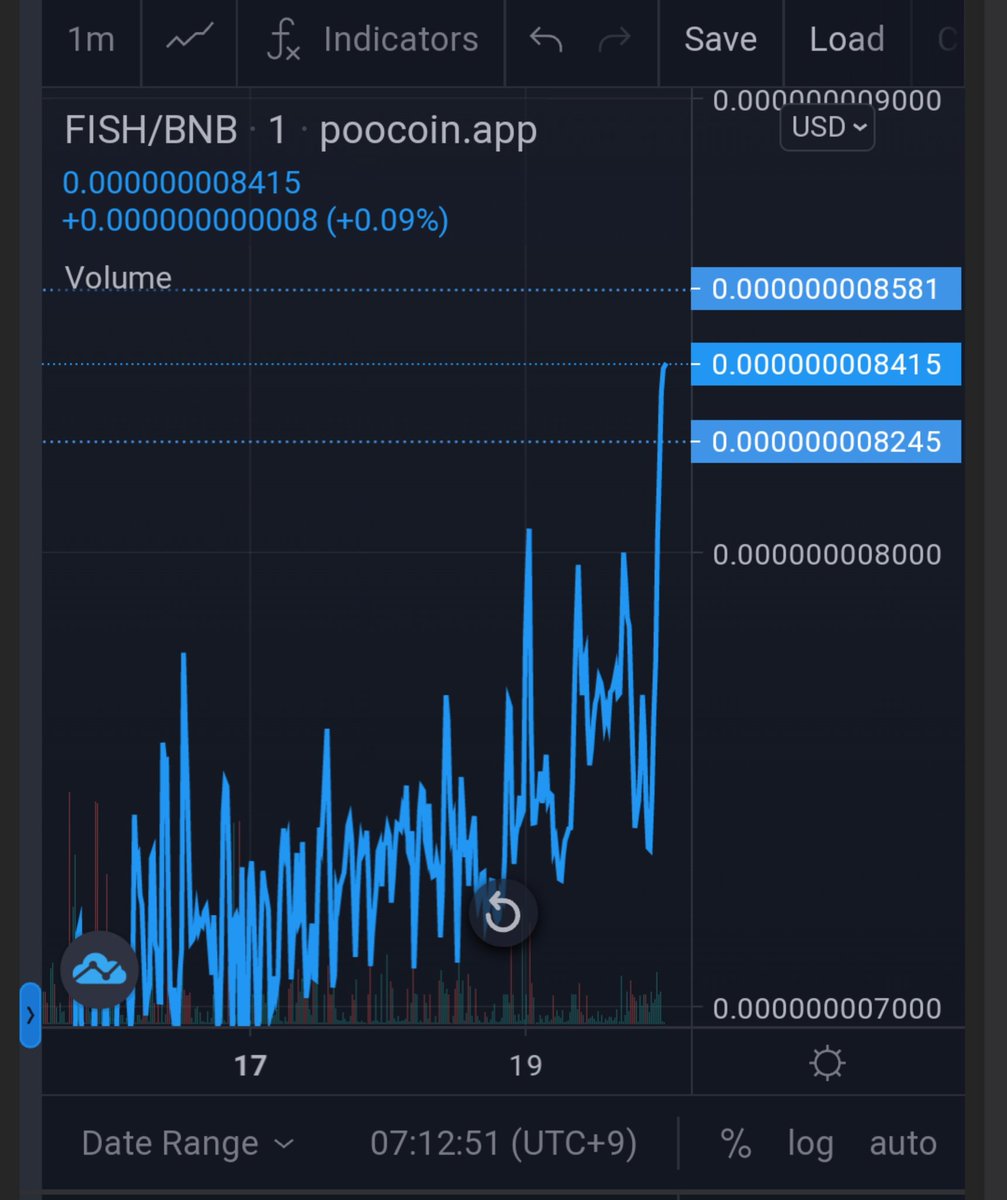Click the Volume indicator label
The height and width of the screenshot is (1200, 1007).
click(118, 278)
